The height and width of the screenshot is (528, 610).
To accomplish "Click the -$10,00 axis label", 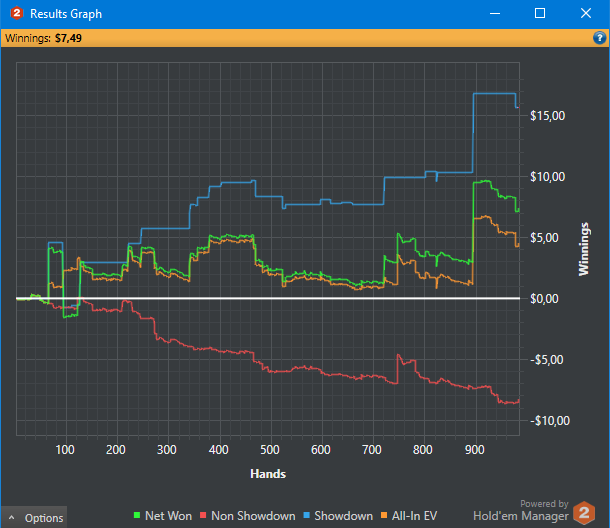I will 549,421.
